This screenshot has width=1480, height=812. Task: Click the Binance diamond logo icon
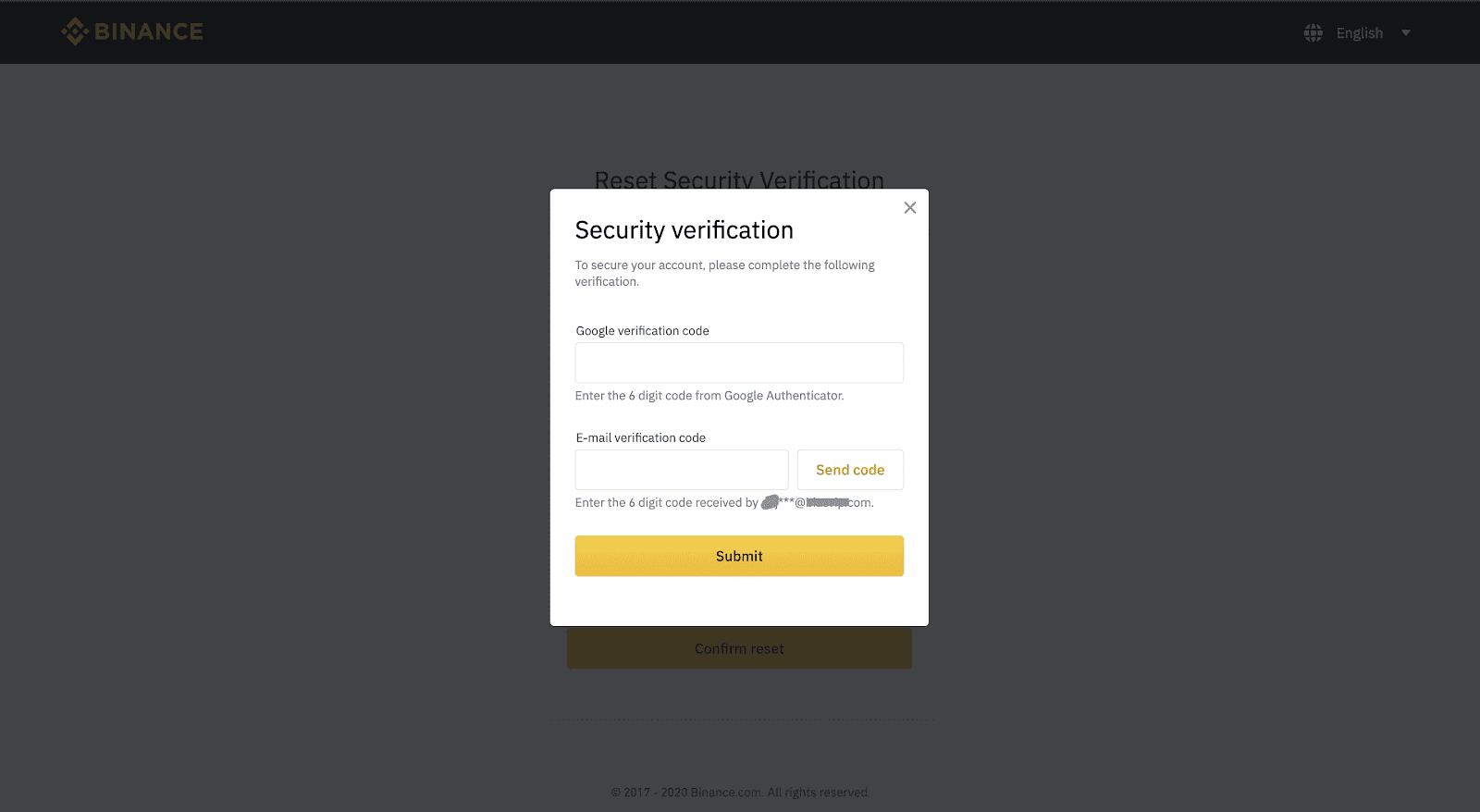coord(74,31)
